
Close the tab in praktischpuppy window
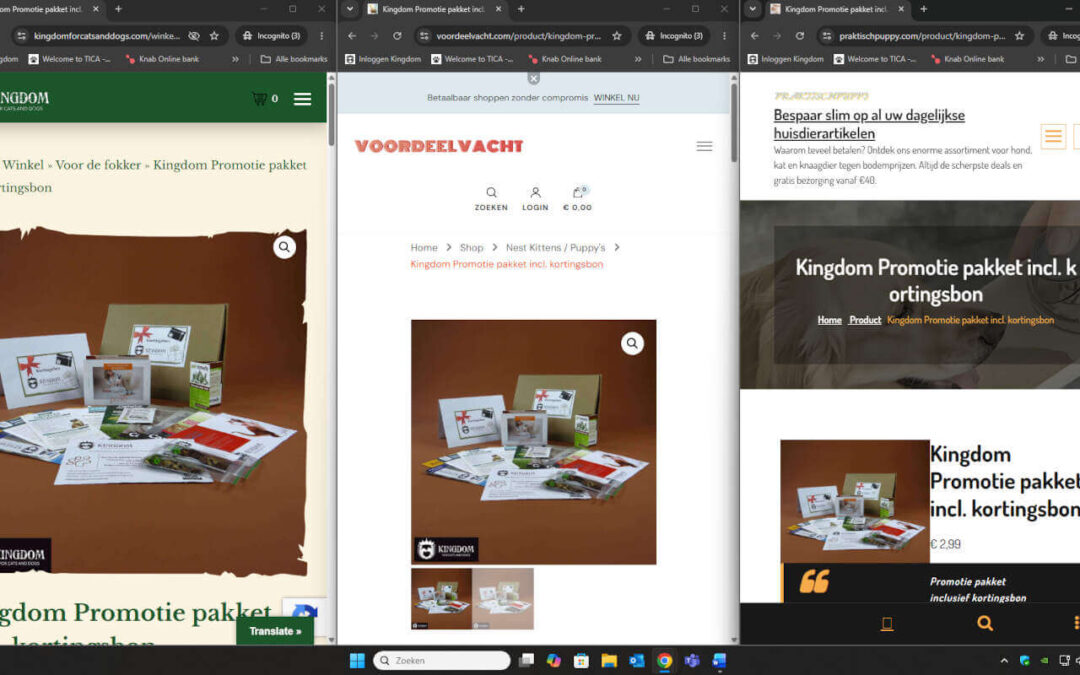tap(901, 9)
